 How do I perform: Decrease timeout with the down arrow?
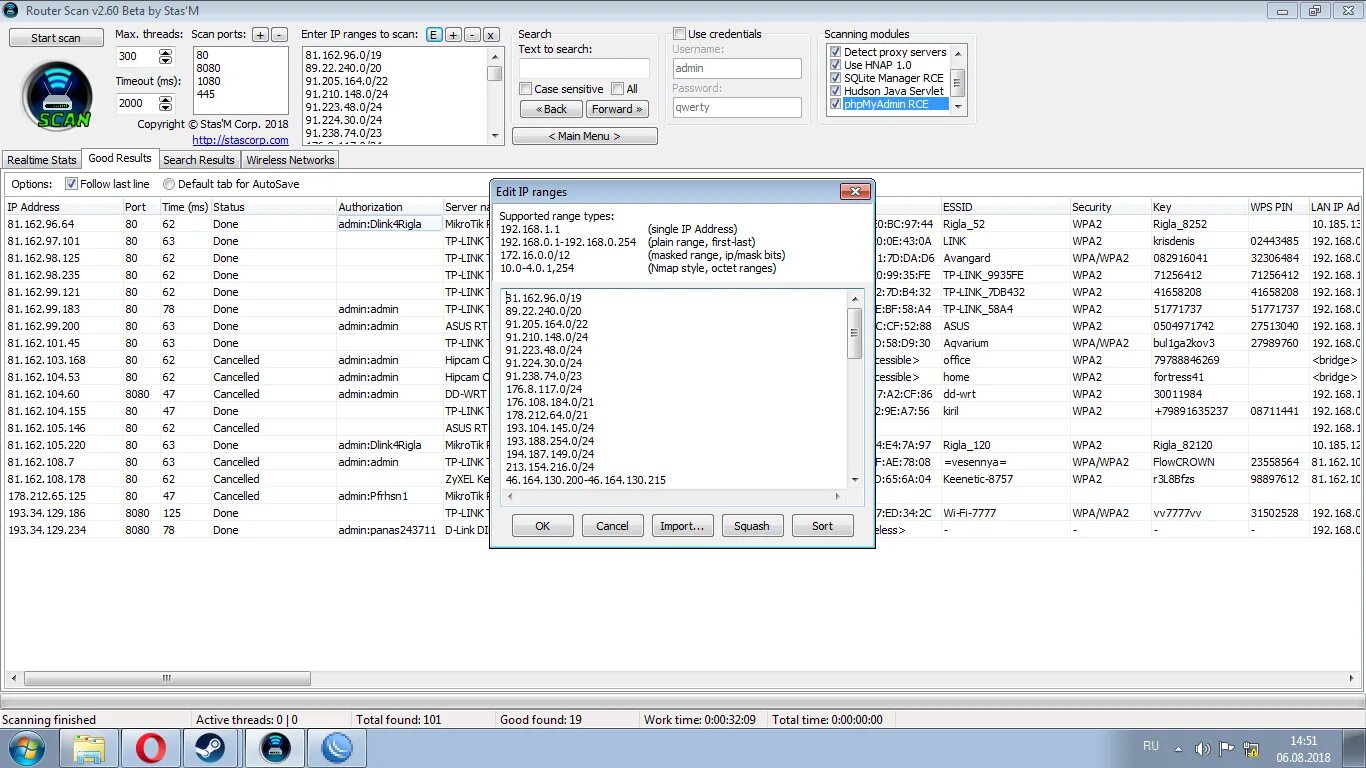[166, 106]
